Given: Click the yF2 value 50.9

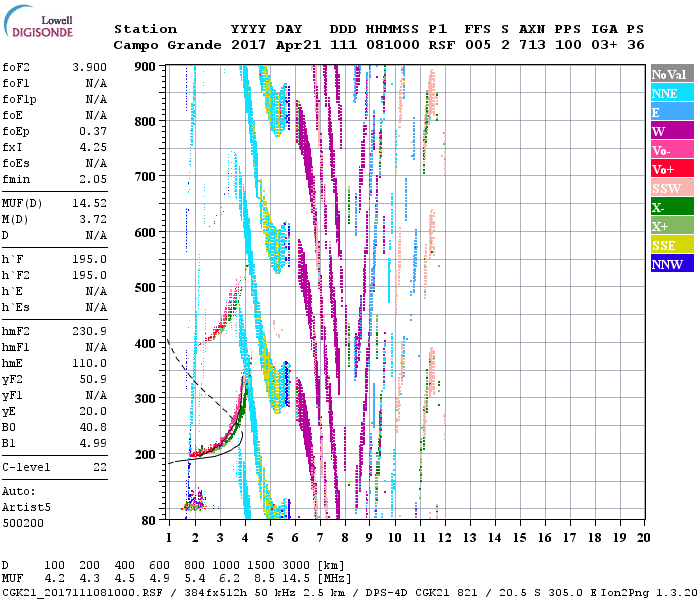Looking at the screenshot, I should (93, 379).
